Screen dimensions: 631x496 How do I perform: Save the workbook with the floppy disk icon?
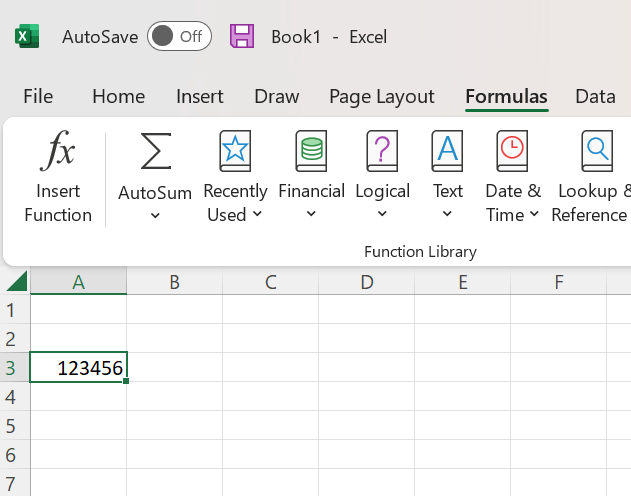click(x=242, y=36)
